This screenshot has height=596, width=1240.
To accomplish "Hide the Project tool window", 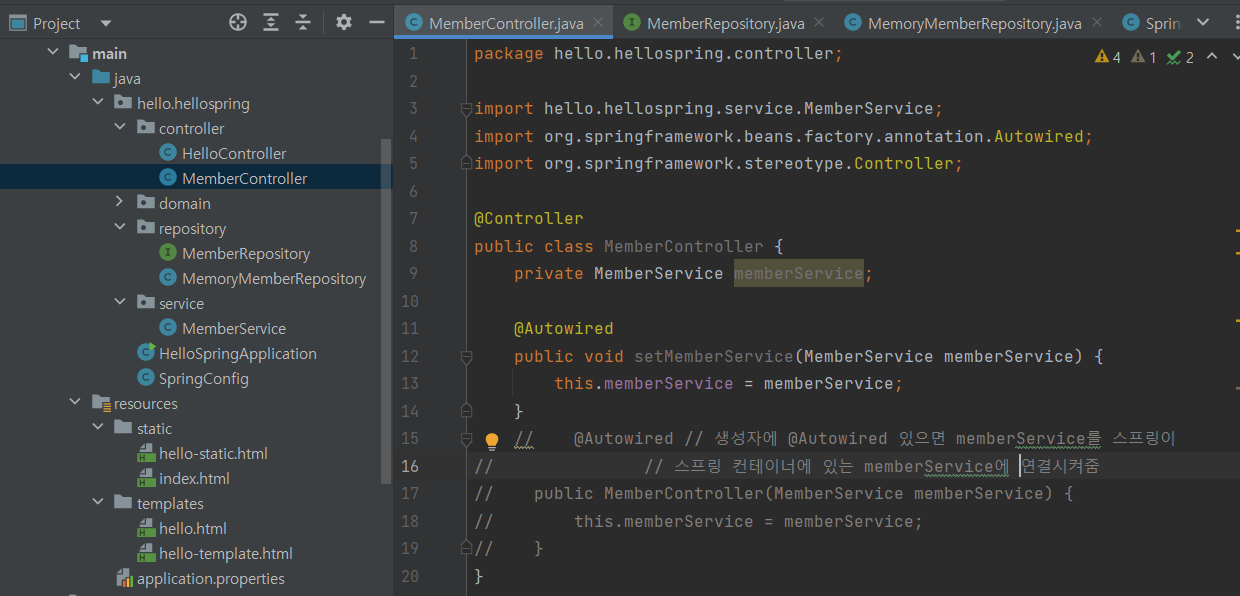I will pos(376,22).
